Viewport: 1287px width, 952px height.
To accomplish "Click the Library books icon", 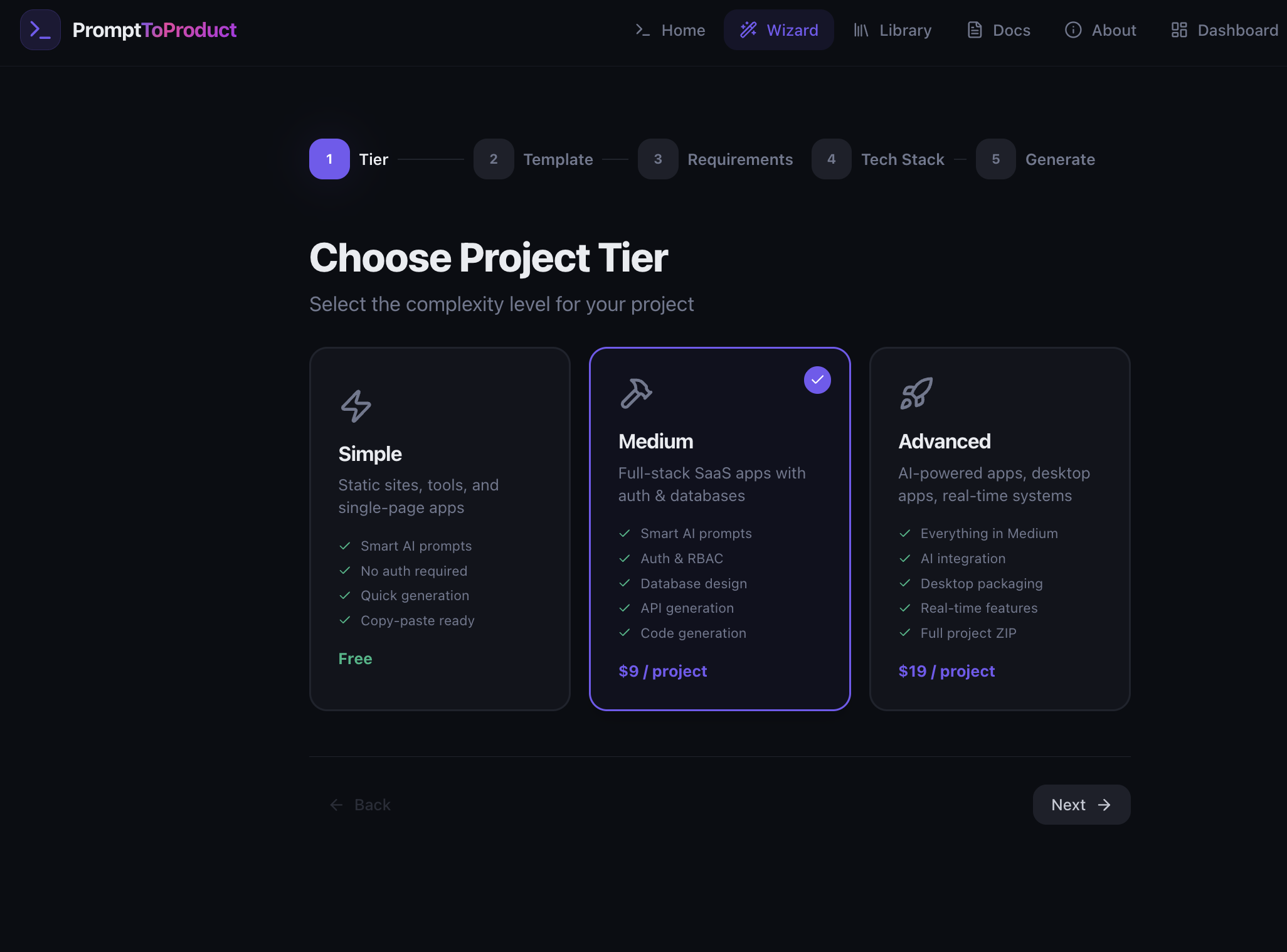I will pos(861,29).
